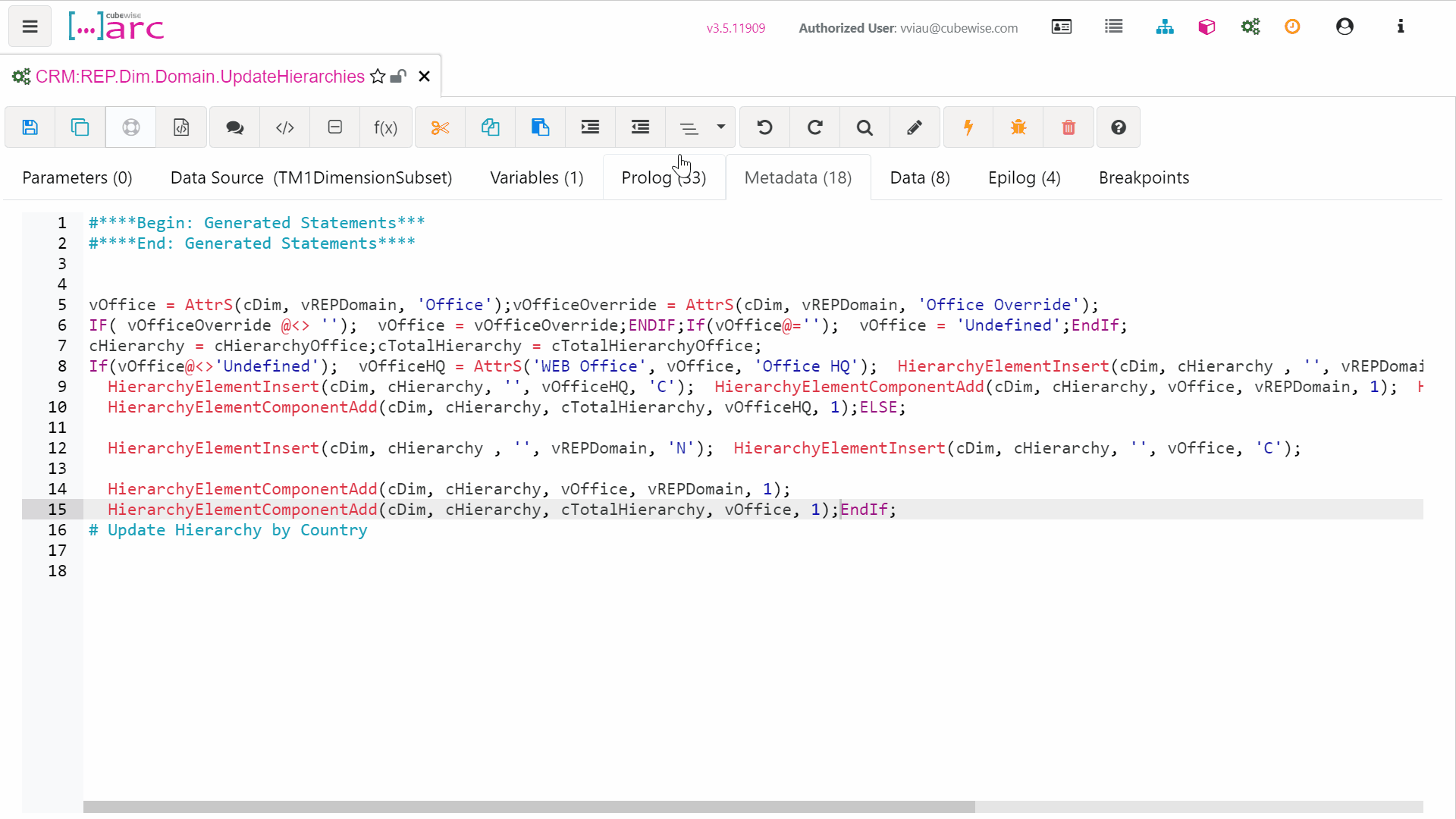1456x819 pixels.
Task: Debug the process using the bug icon
Action: click(1018, 127)
